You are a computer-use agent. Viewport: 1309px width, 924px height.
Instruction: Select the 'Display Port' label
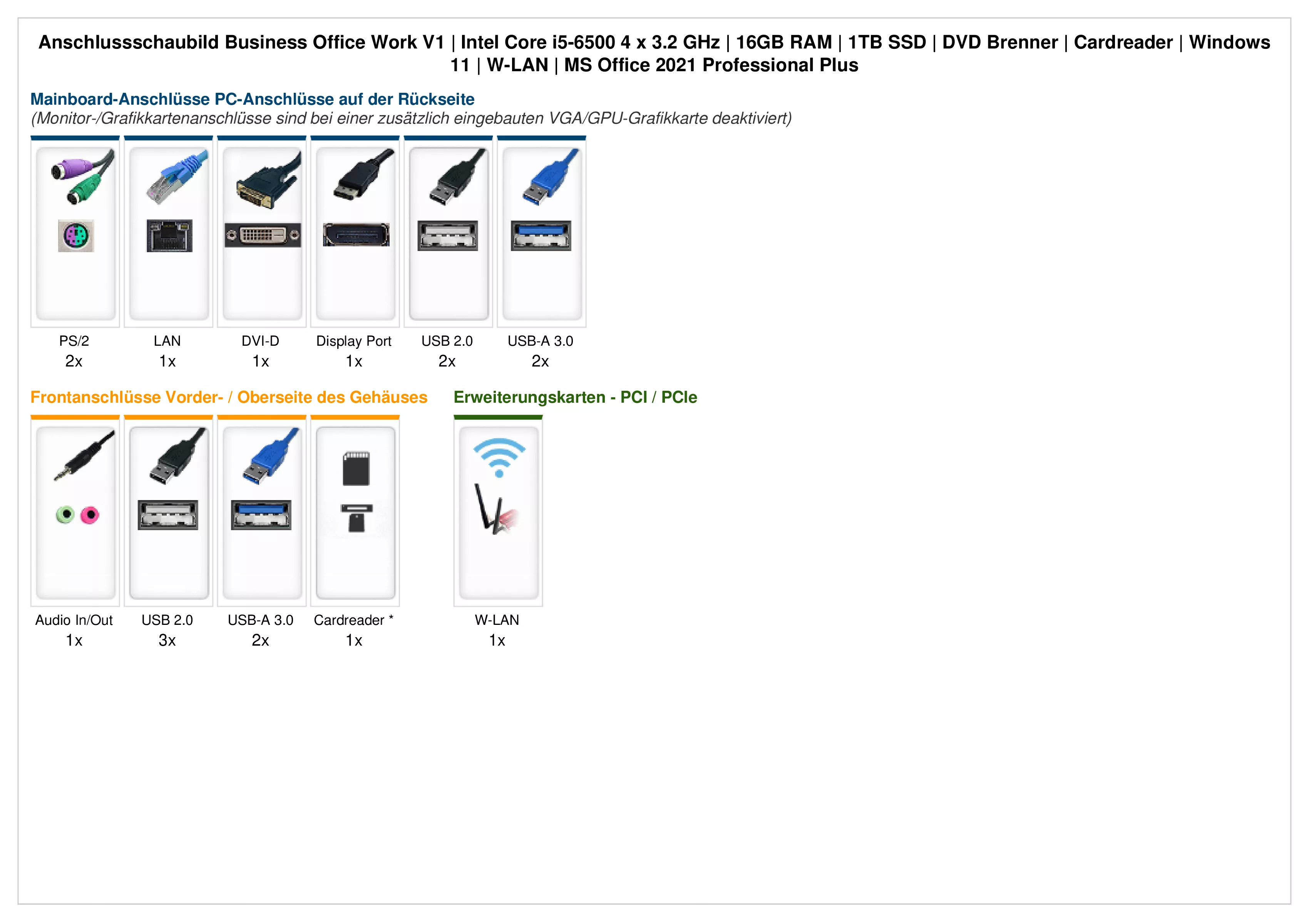click(x=354, y=341)
